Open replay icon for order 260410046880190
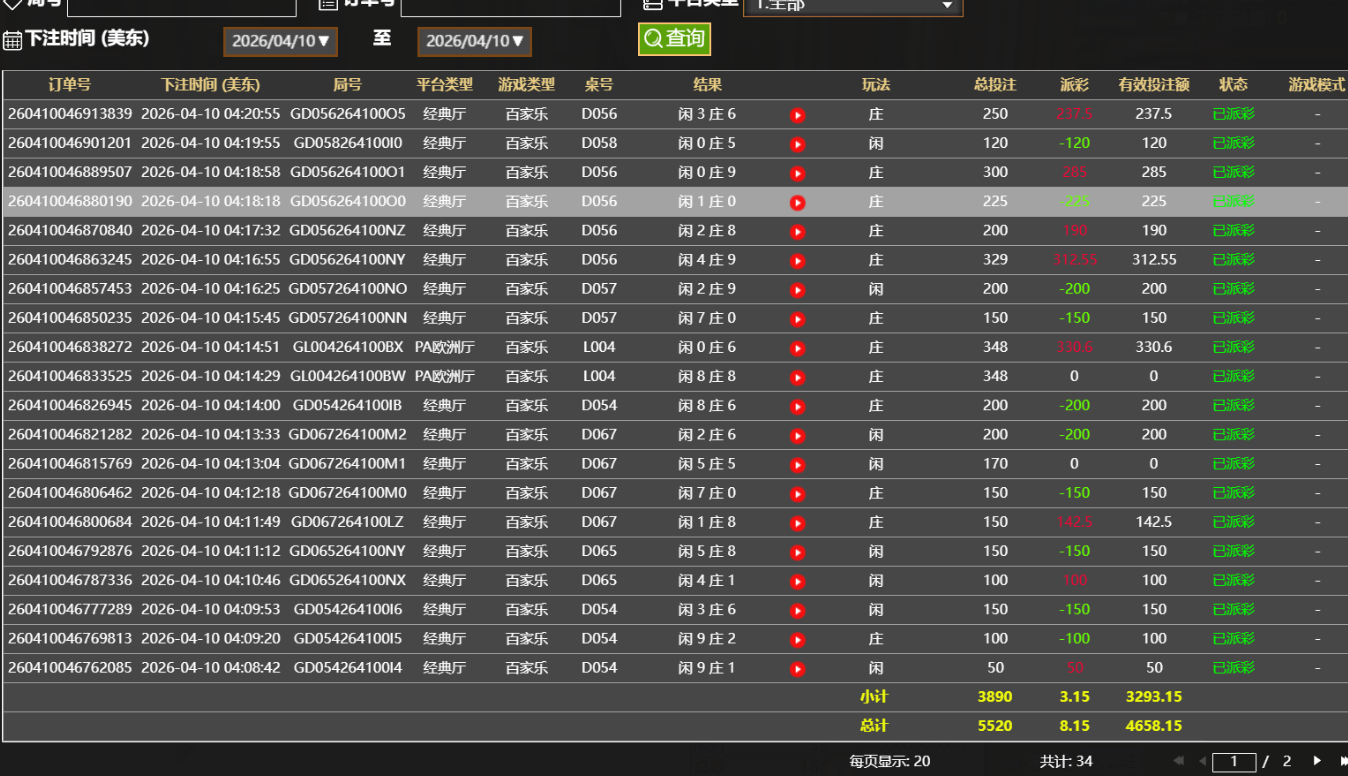Screen dimensions: 1348x776 coord(797,203)
